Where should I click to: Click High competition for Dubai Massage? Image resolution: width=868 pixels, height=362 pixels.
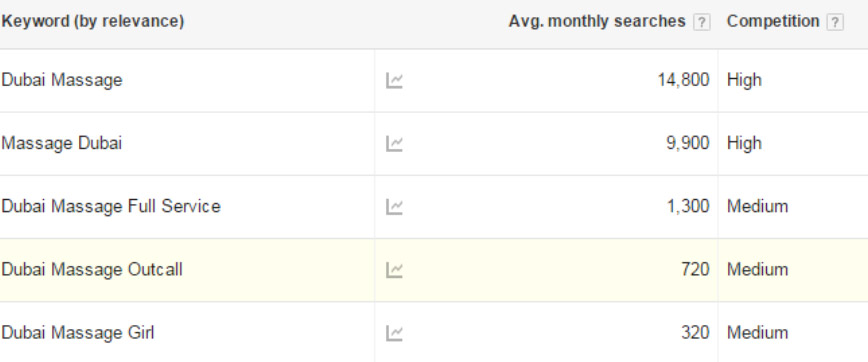pyautogui.click(x=744, y=80)
